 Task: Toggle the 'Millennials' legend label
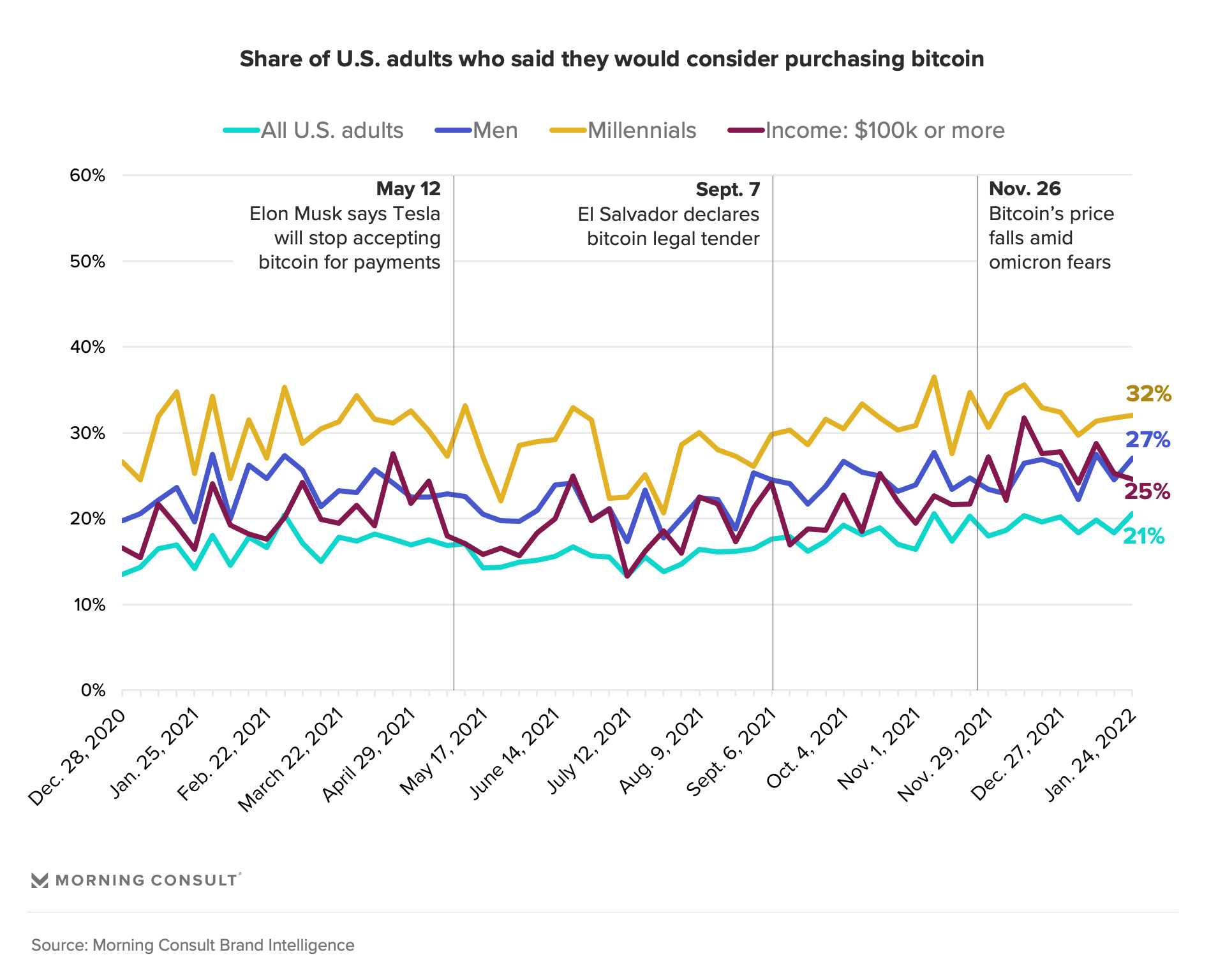pos(642,130)
